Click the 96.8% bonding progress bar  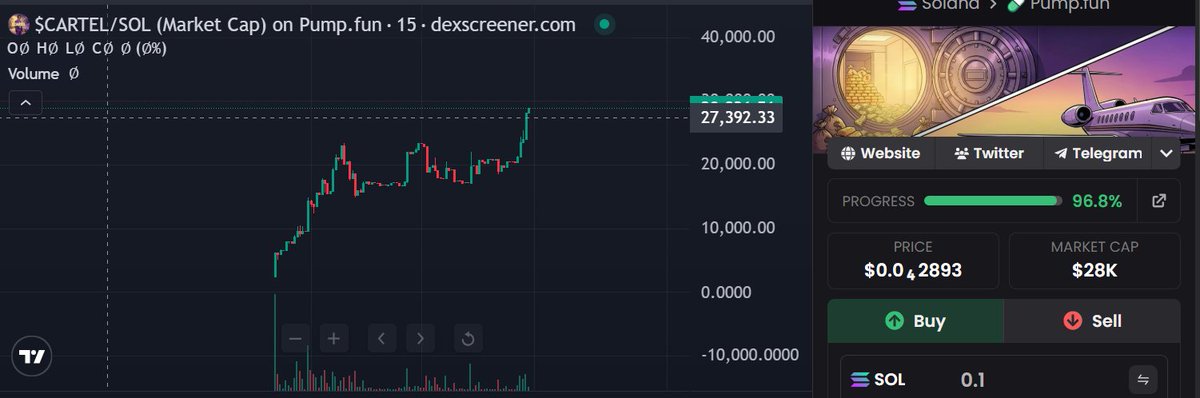[993, 201]
